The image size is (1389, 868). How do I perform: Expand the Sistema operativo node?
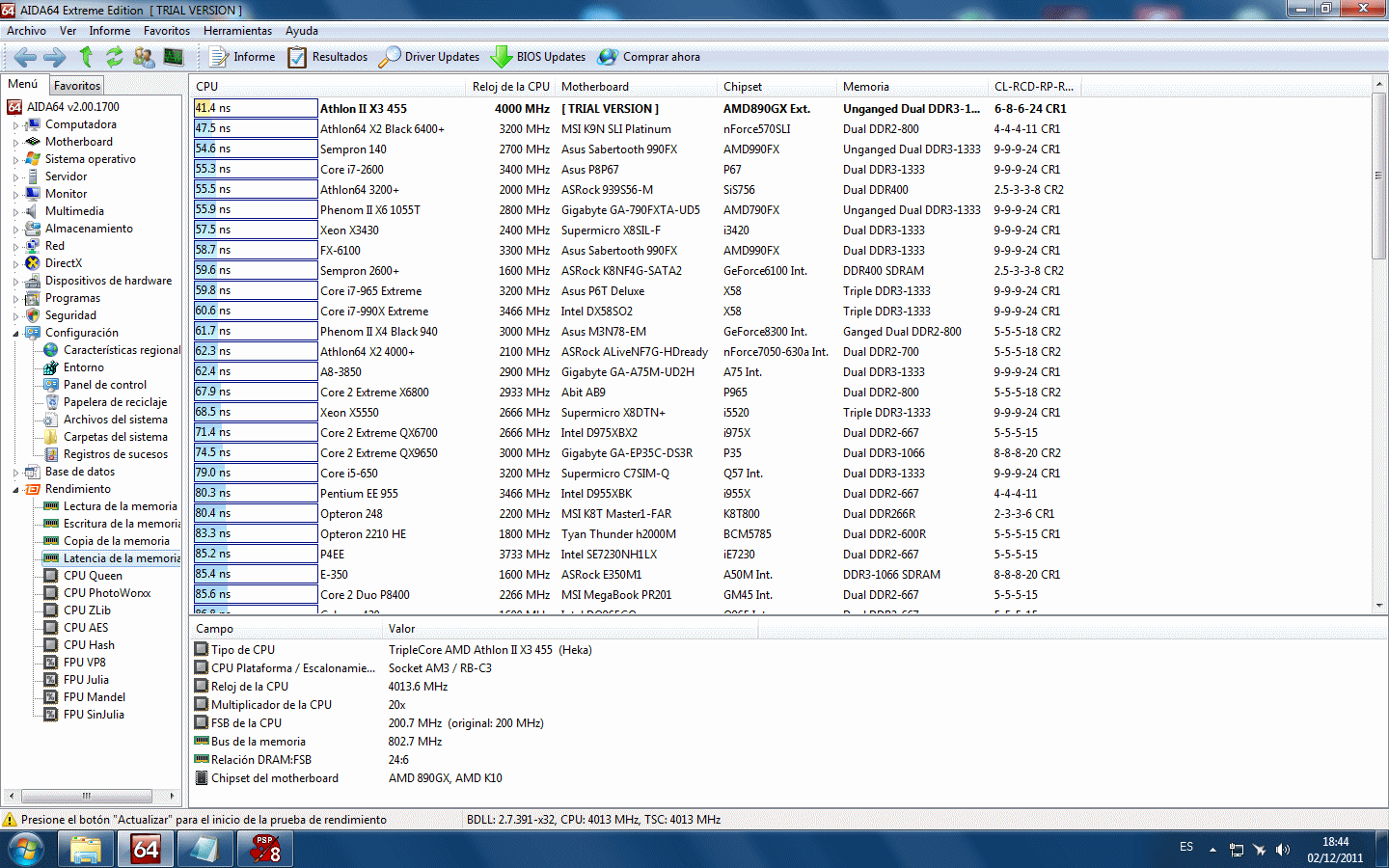[15, 160]
